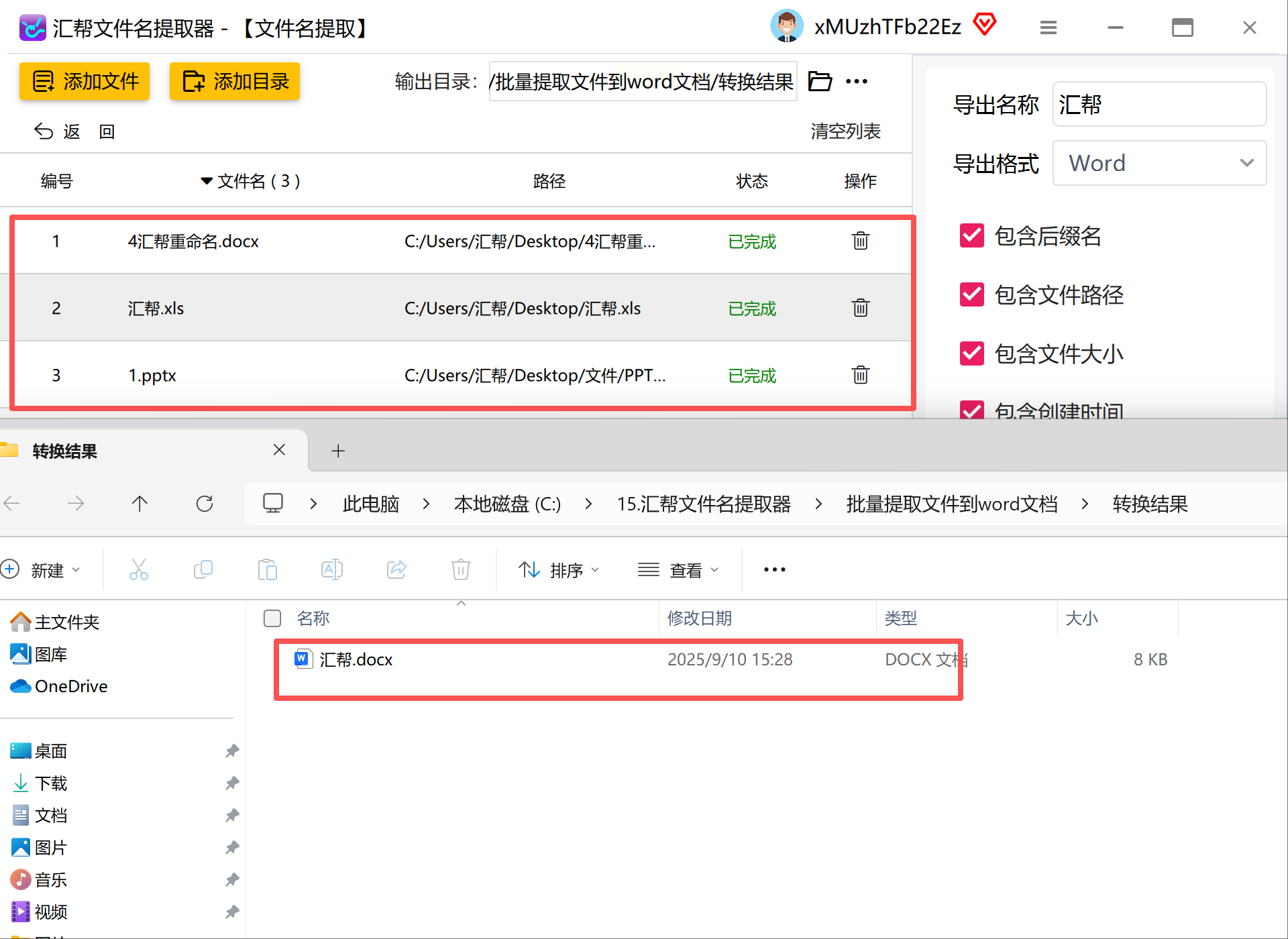Screen dimensions: 1288x939
Task: Click the refresh icon in Explorer
Action: tap(205, 504)
